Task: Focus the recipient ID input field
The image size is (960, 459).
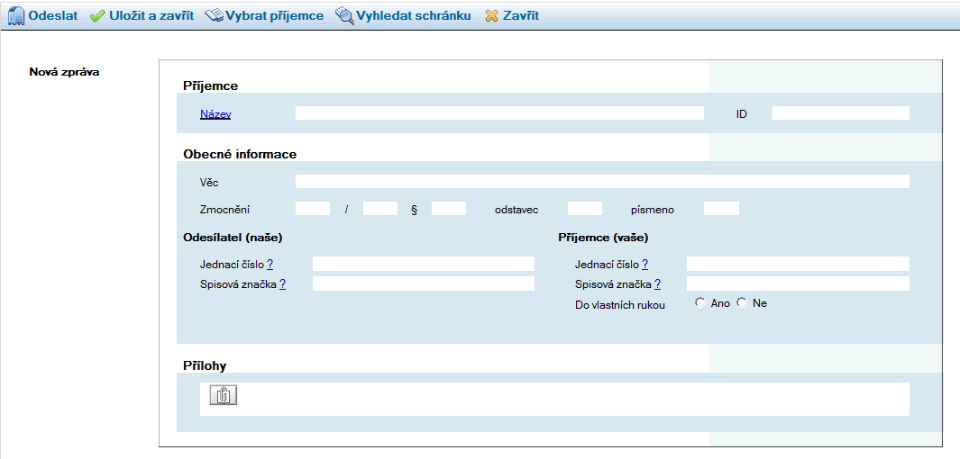Action: click(x=840, y=113)
